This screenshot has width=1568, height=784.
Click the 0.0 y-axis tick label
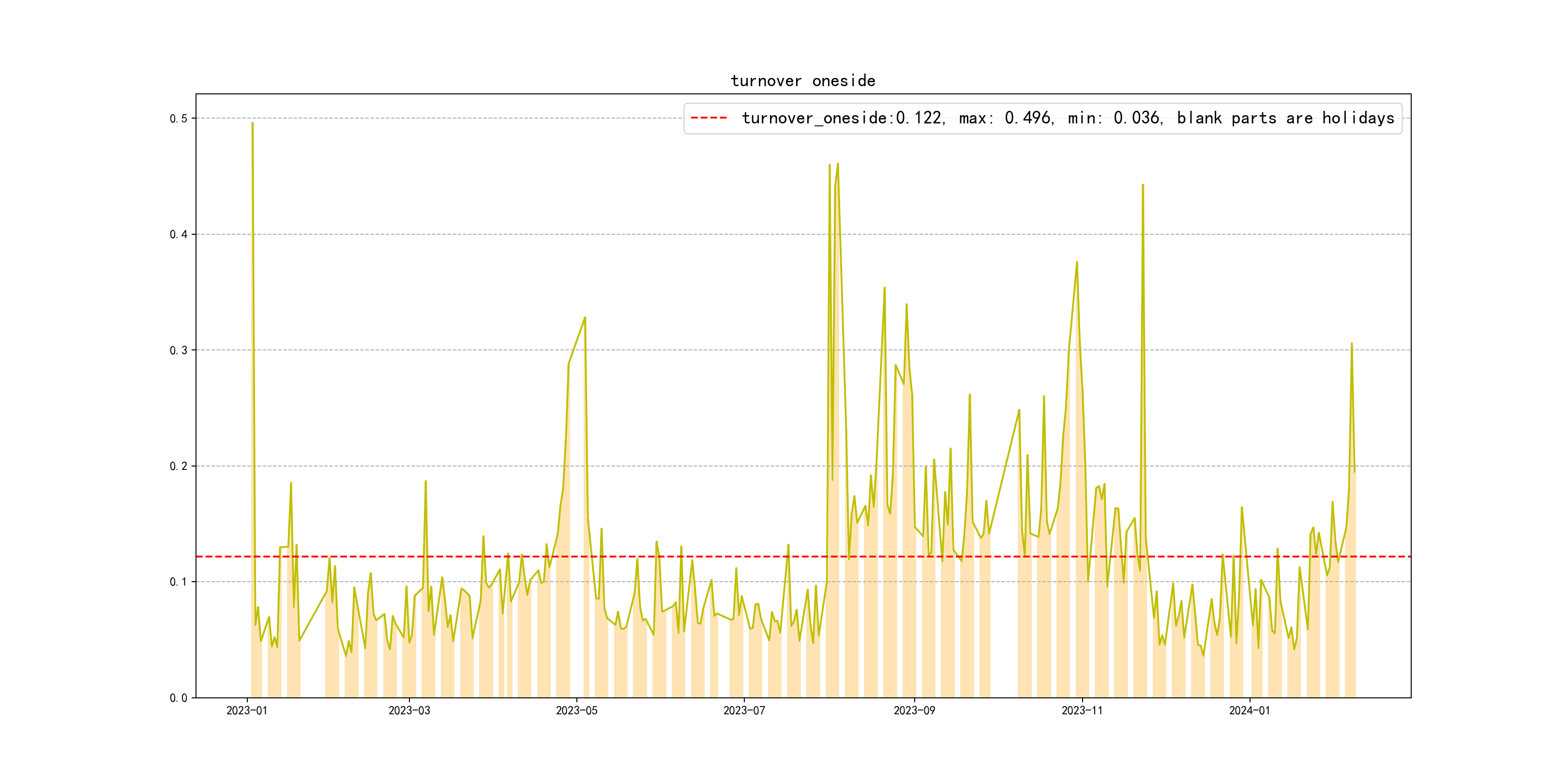pyautogui.click(x=179, y=697)
